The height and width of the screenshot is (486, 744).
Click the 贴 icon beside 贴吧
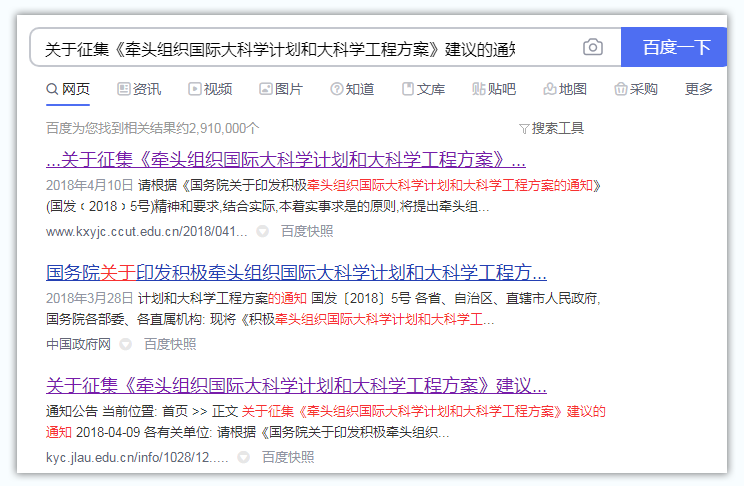pyautogui.click(x=478, y=89)
